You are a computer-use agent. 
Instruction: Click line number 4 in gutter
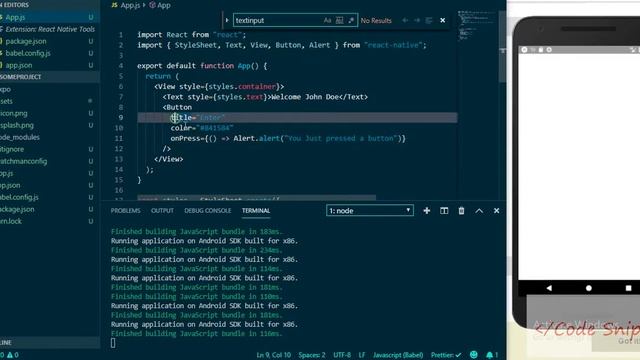121,66
